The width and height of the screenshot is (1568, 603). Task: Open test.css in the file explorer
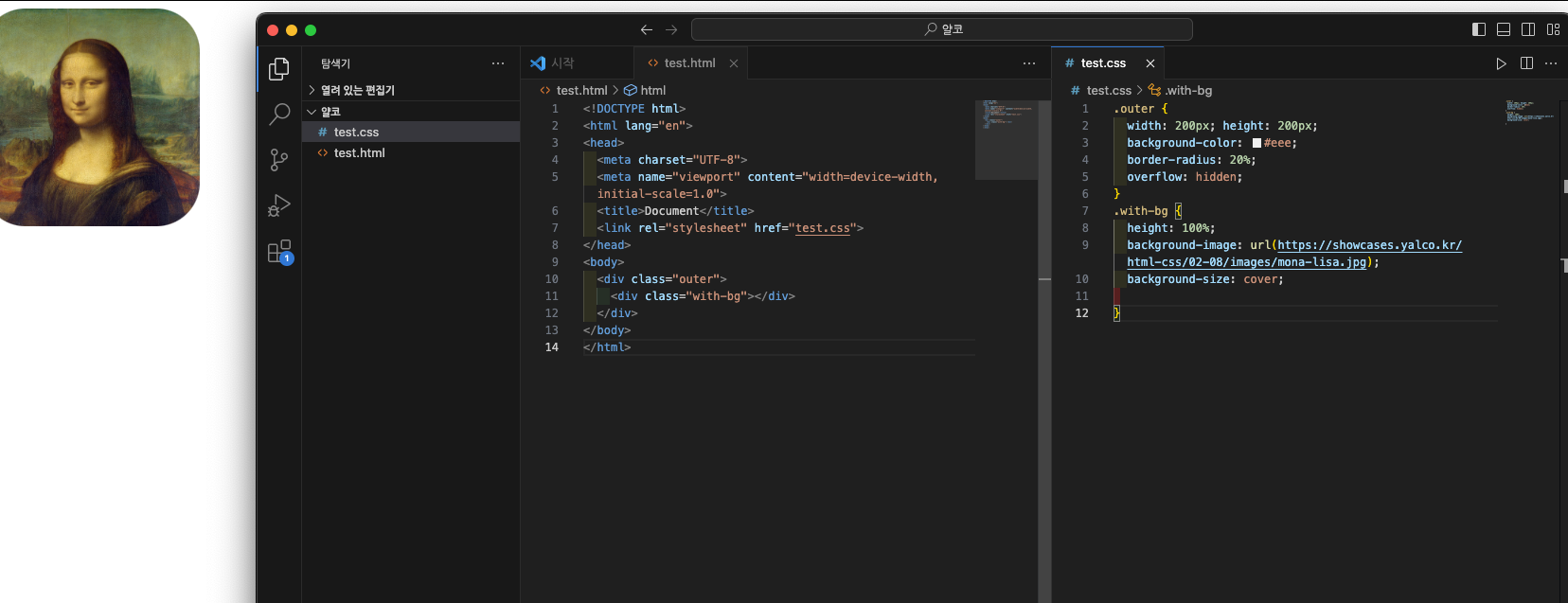pyautogui.click(x=411, y=133)
